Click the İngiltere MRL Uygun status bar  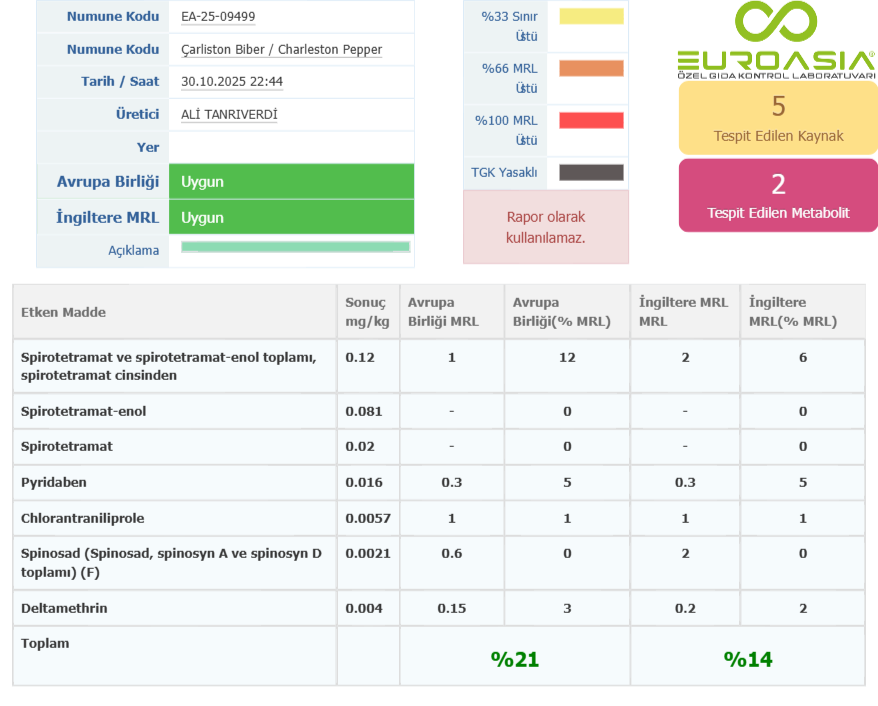point(291,217)
